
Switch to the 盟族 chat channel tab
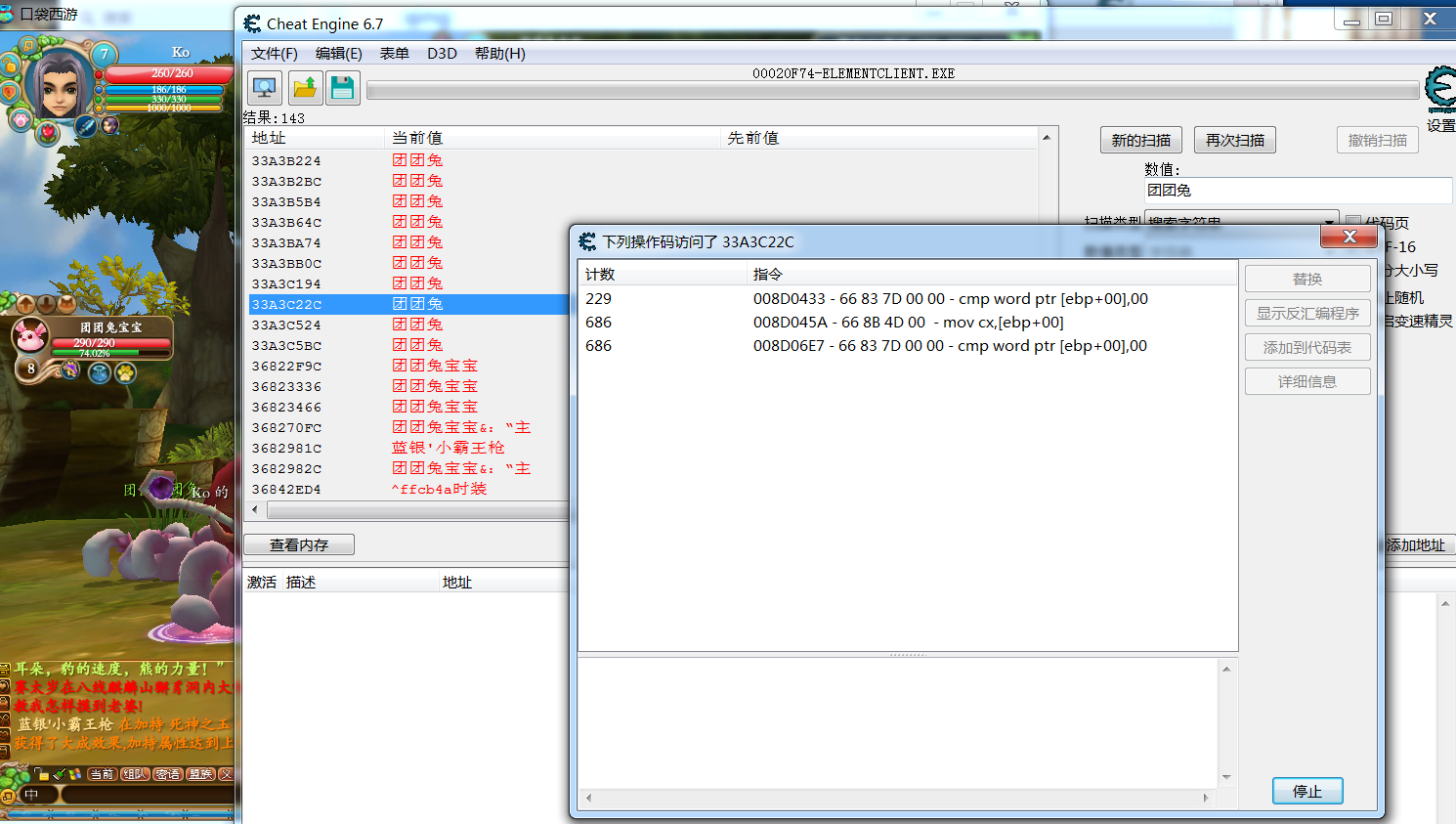[x=200, y=774]
